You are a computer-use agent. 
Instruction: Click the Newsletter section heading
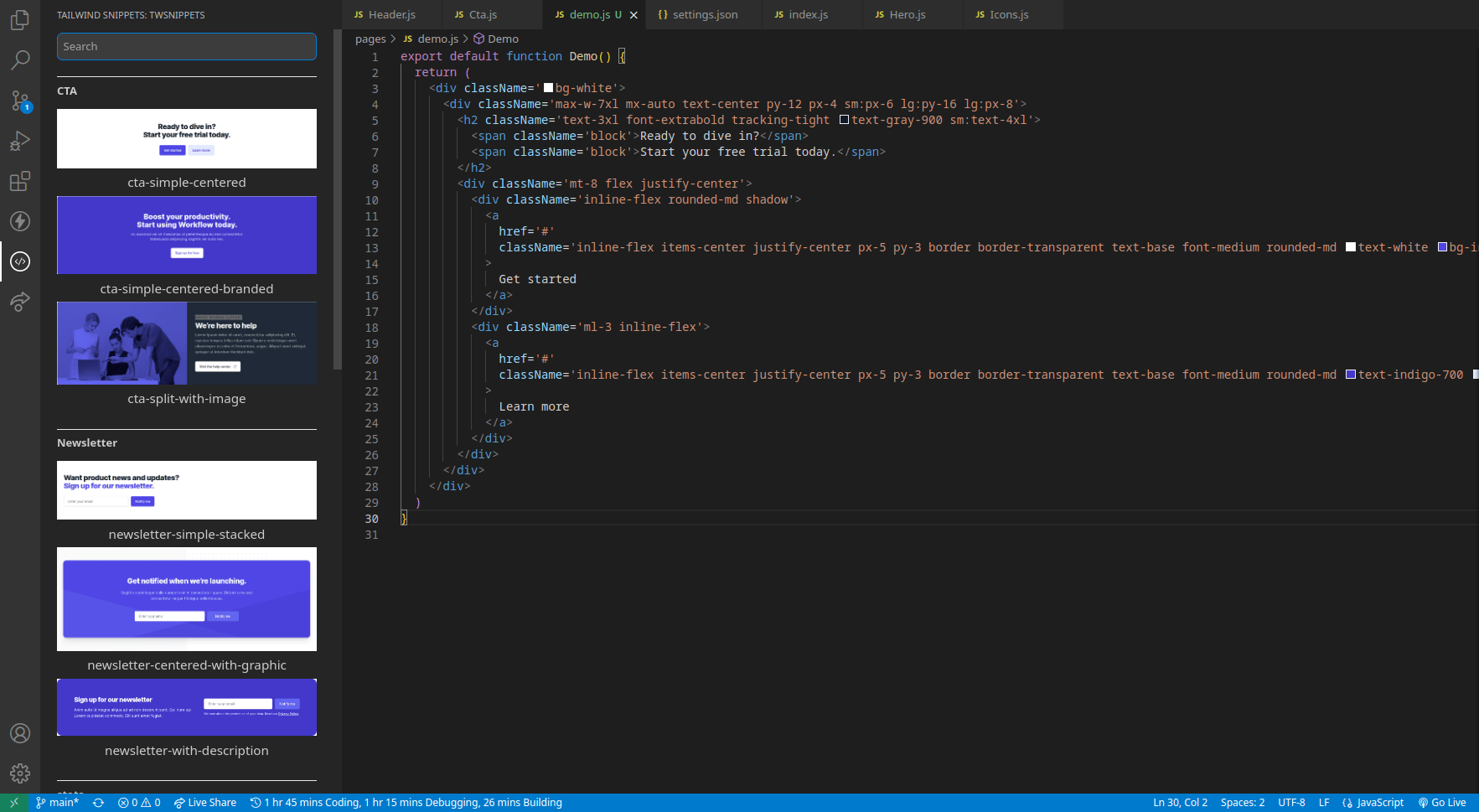point(87,443)
